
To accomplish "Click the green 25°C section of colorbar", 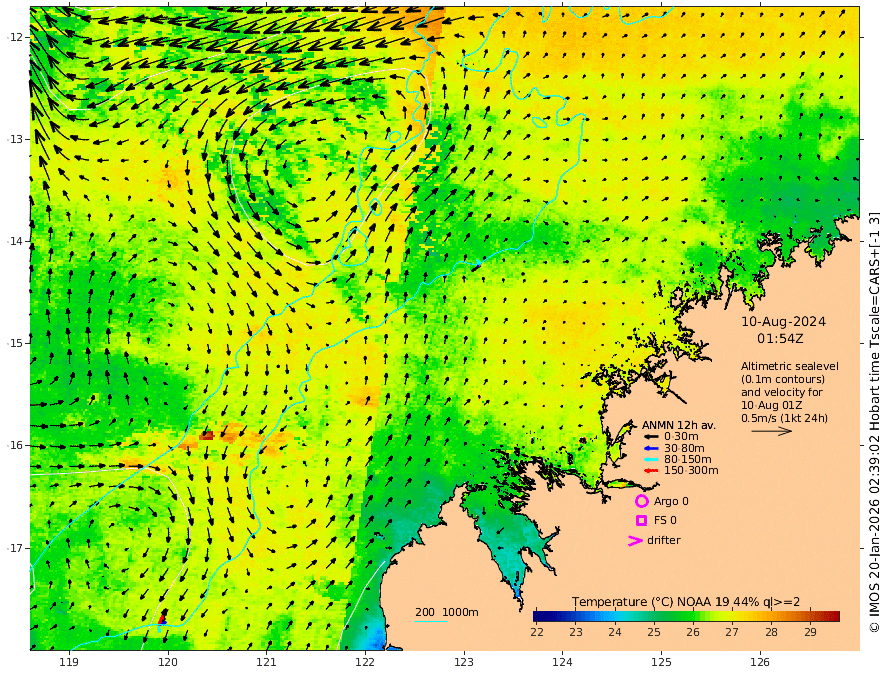I will point(654,617).
